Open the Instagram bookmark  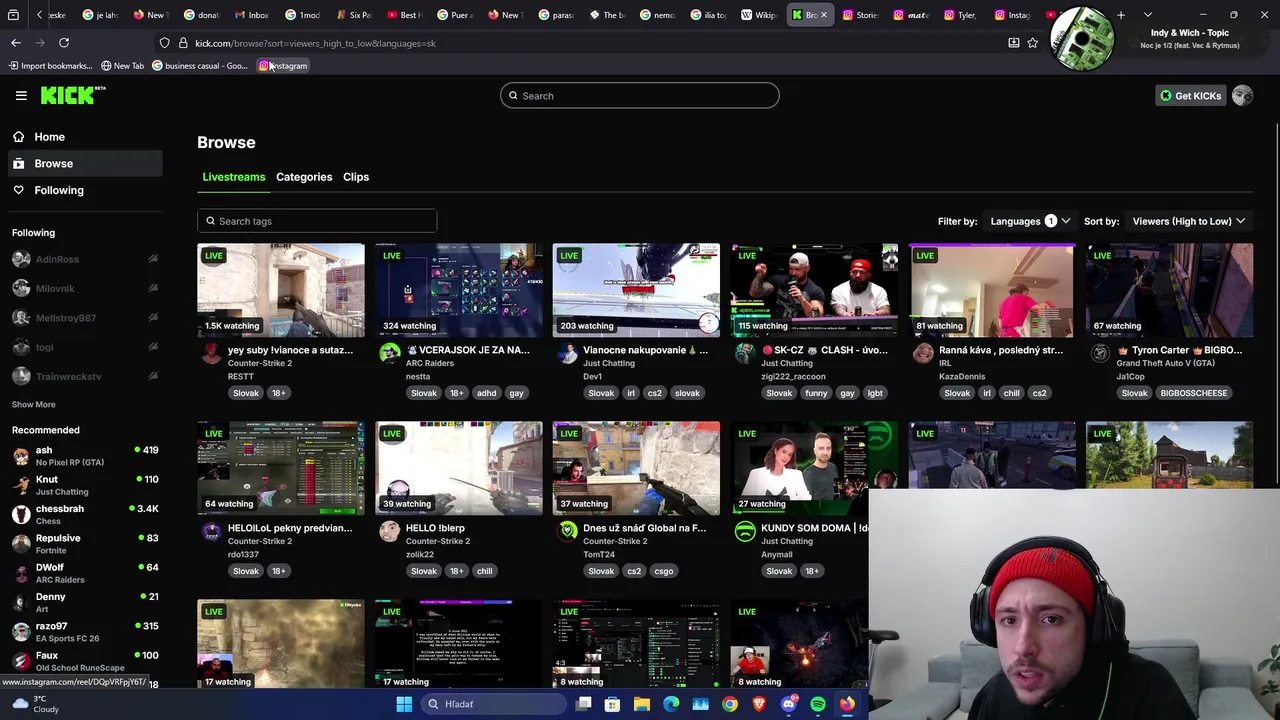point(284,66)
